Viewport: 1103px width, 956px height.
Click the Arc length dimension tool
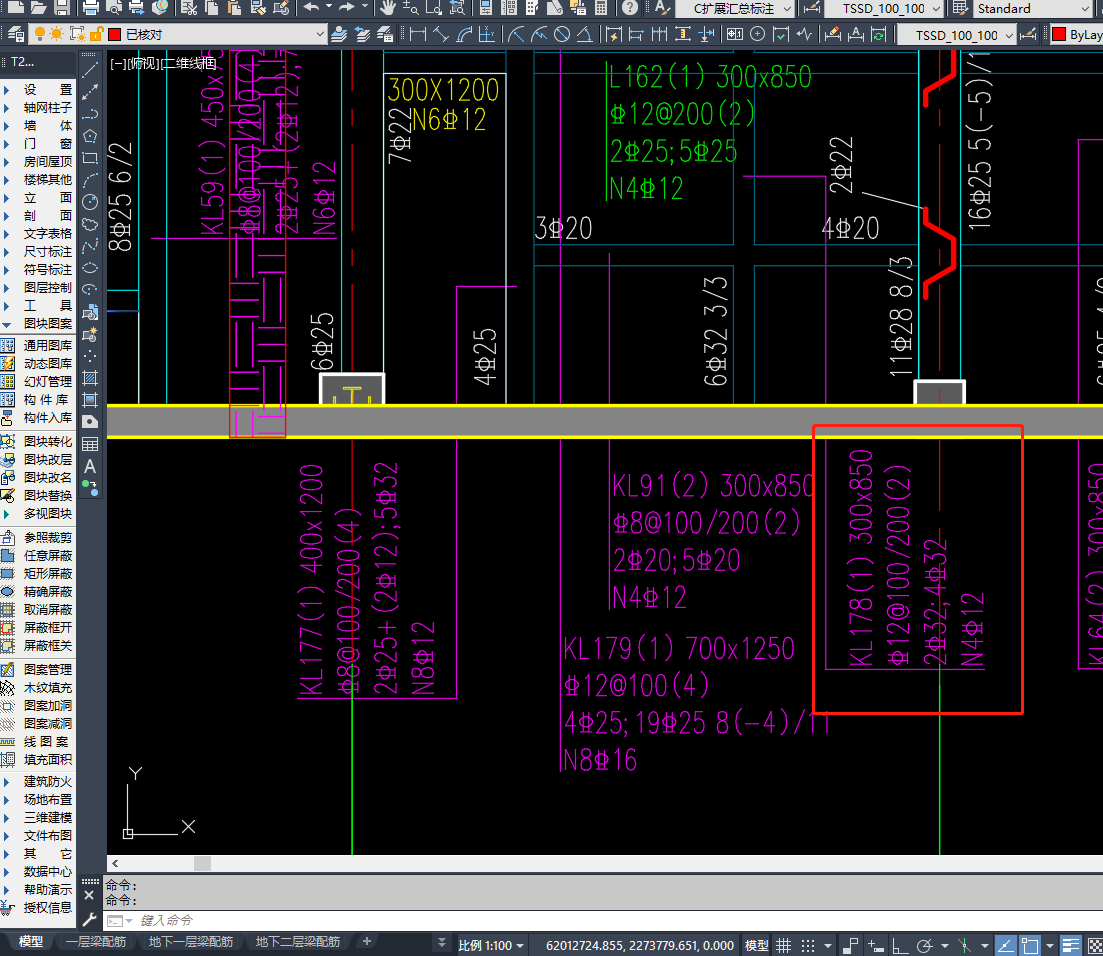coord(464,34)
